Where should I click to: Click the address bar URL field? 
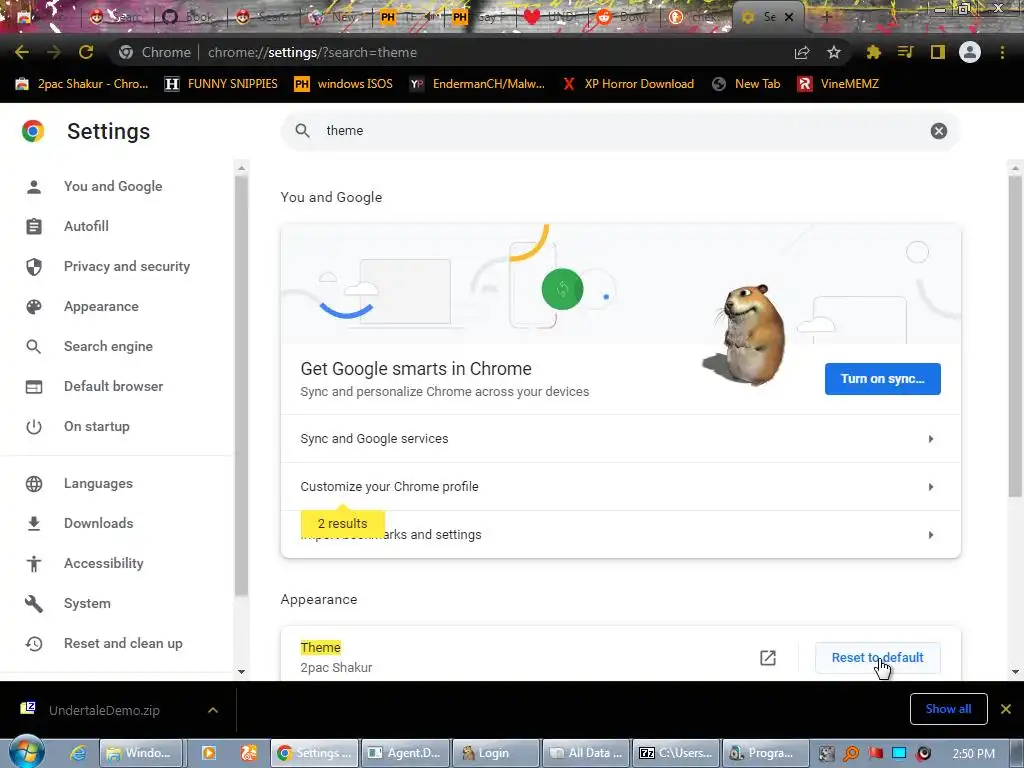point(451,52)
